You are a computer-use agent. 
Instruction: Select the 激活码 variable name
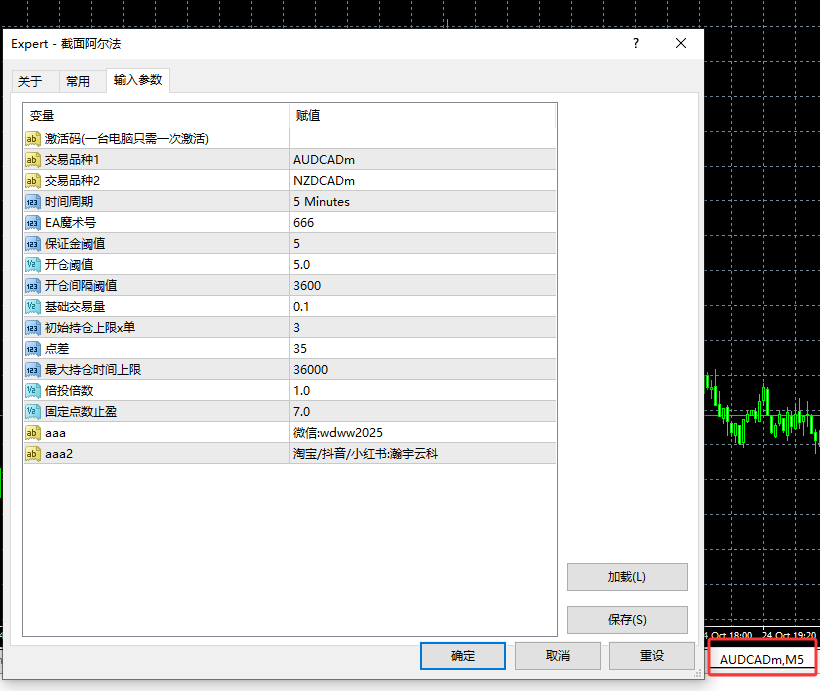(x=127, y=139)
